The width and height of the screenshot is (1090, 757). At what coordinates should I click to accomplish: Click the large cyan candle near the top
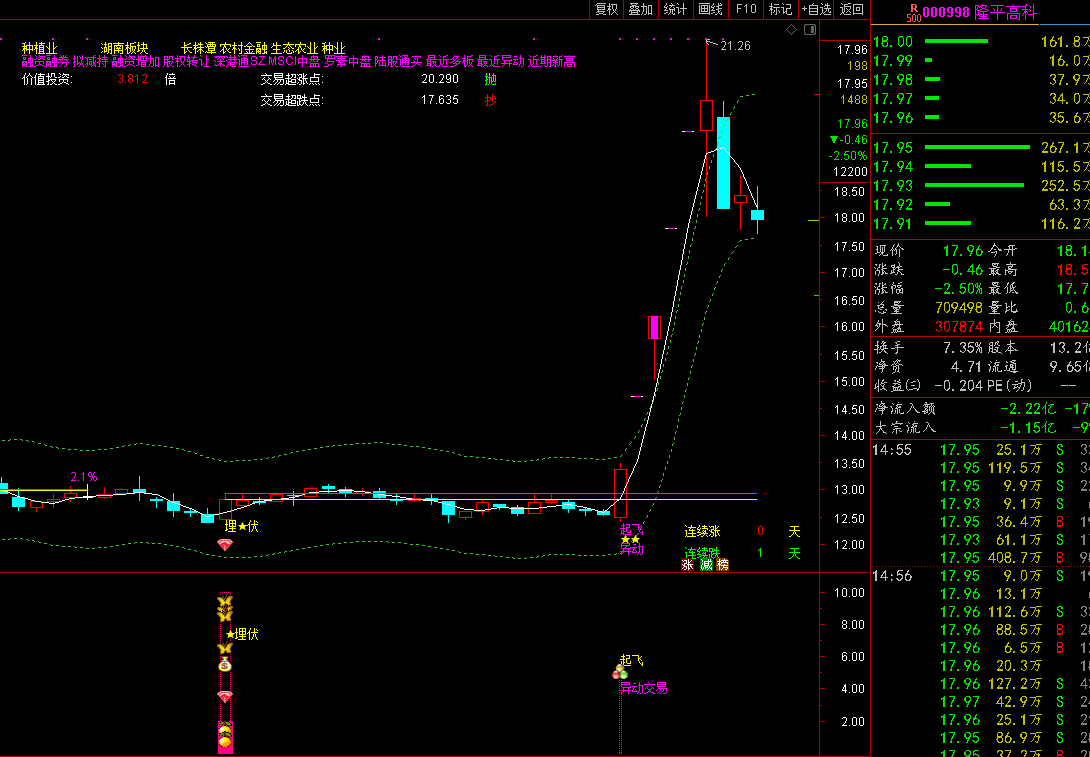click(724, 163)
